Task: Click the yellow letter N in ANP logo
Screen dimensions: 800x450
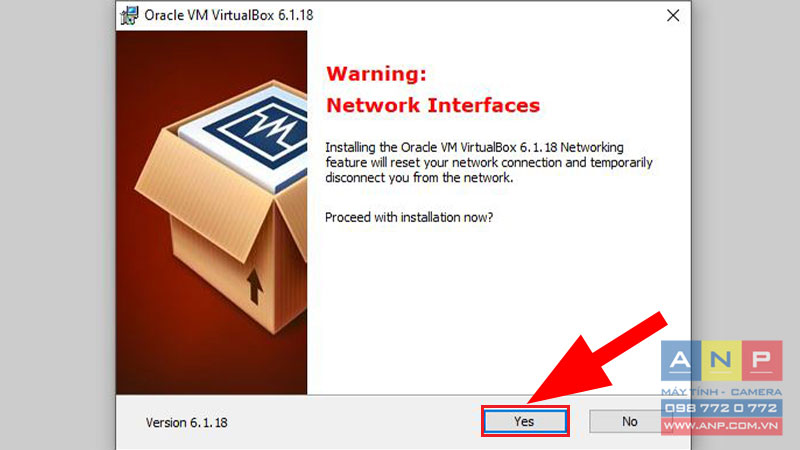Action: (x=721, y=361)
